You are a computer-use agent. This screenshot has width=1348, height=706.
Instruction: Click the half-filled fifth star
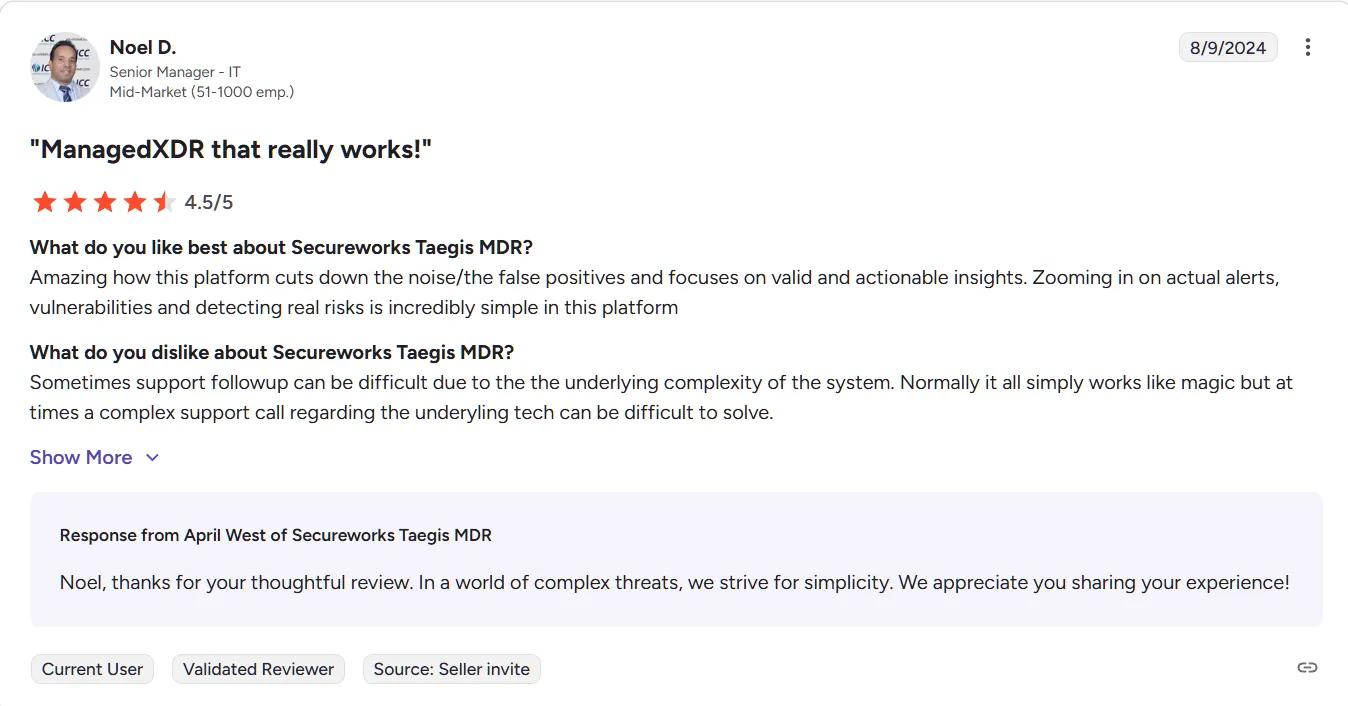pyautogui.click(x=163, y=201)
